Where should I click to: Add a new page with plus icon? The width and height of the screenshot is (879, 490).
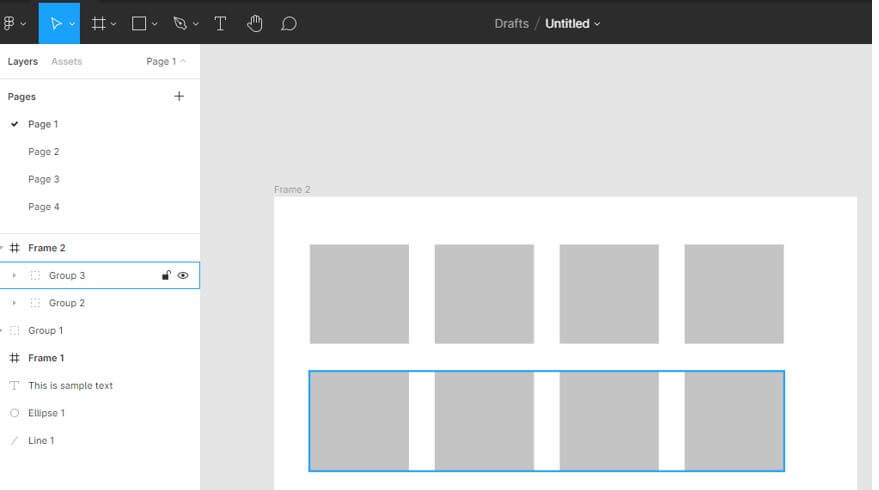pos(179,96)
